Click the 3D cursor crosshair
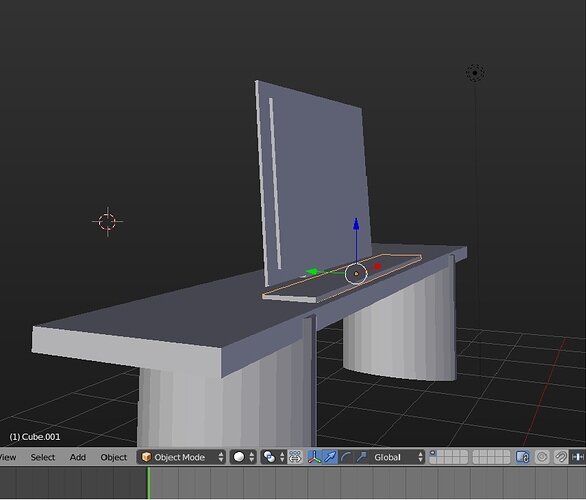Screen dimensions: 586x500 point(108,222)
